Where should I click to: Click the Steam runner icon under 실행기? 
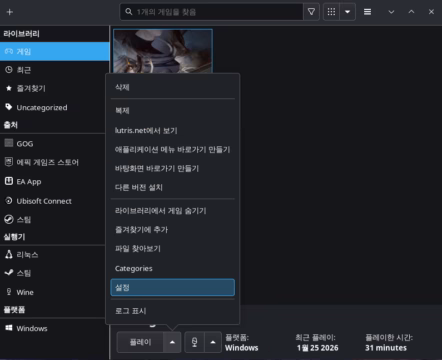coord(9,273)
